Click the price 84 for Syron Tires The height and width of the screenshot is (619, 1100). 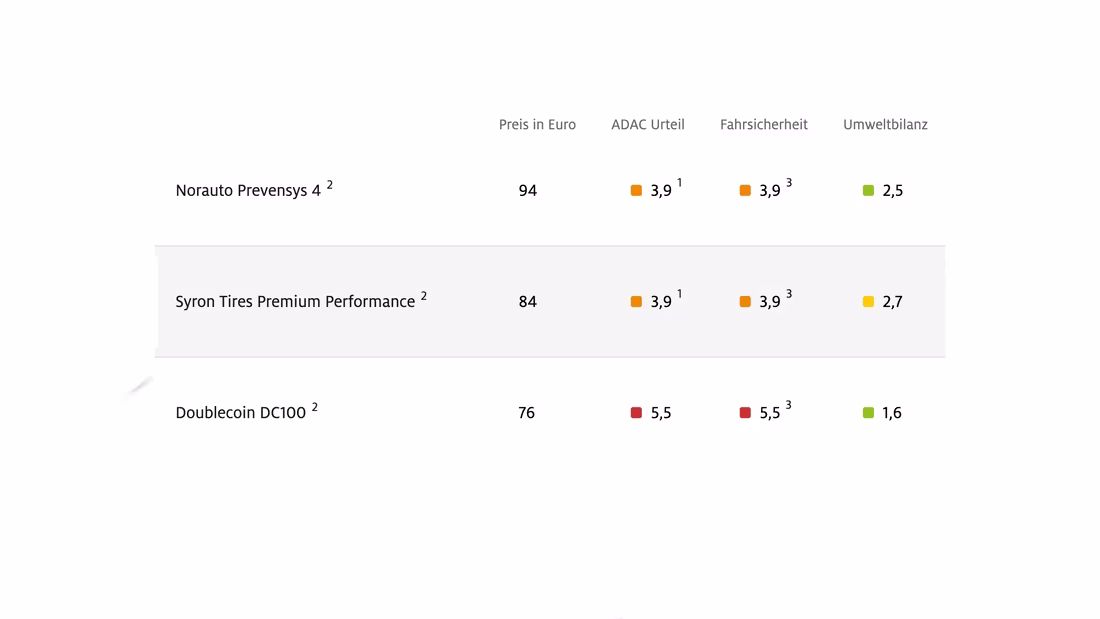(x=528, y=302)
